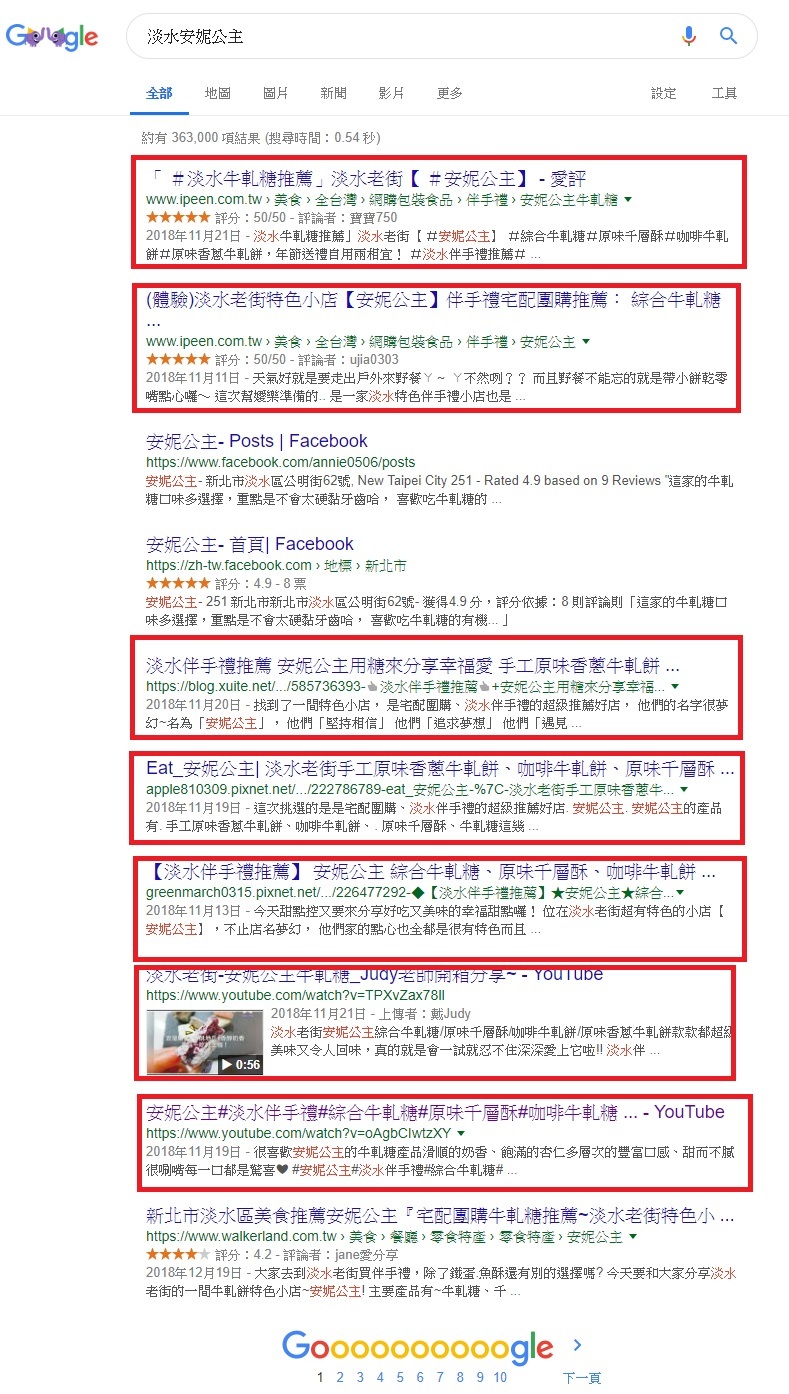
Task: Open 安妮公主- Posts | Facebook result
Action: click(257, 441)
